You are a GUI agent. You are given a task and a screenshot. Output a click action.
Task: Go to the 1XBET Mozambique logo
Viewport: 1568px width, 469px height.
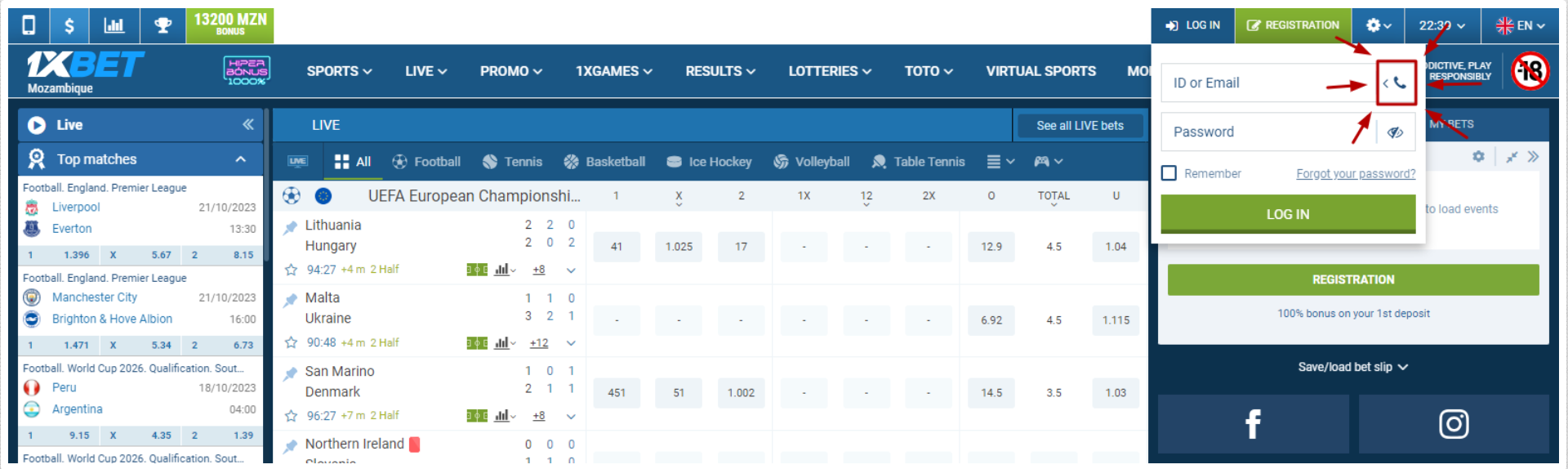pyautogui.click(x=84, y=72)
